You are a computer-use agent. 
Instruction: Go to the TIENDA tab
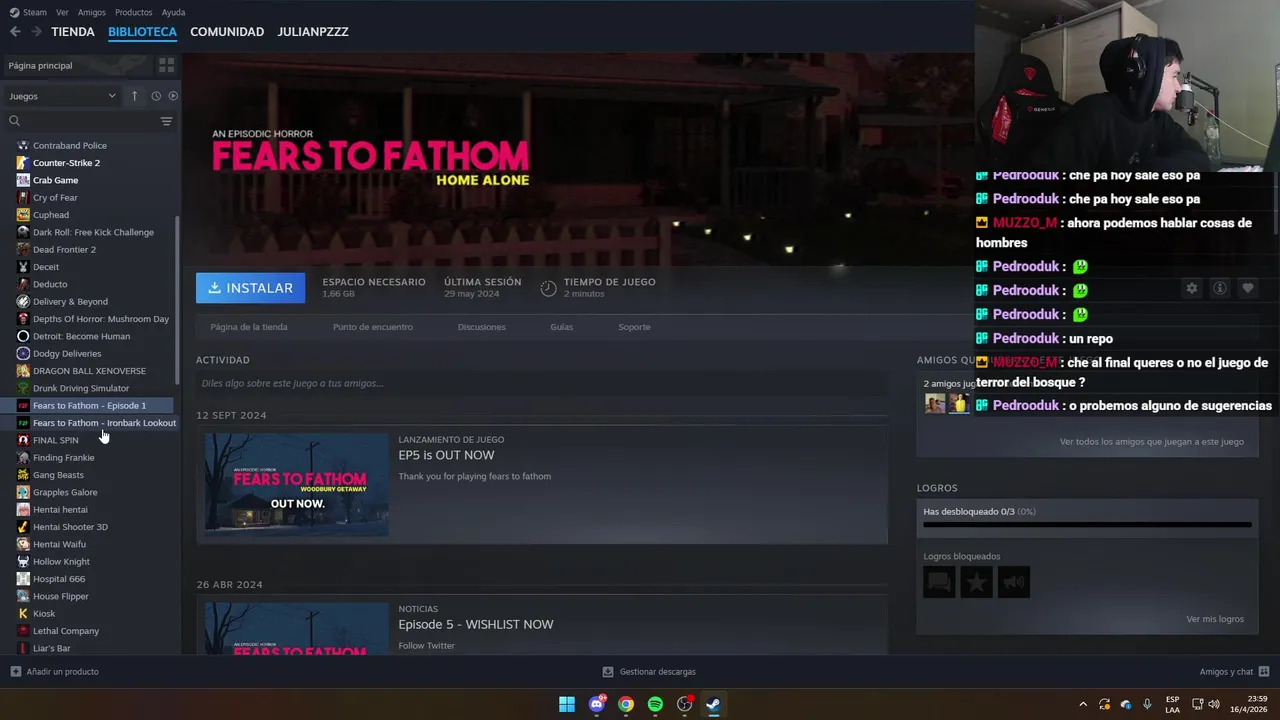[73, 32]
